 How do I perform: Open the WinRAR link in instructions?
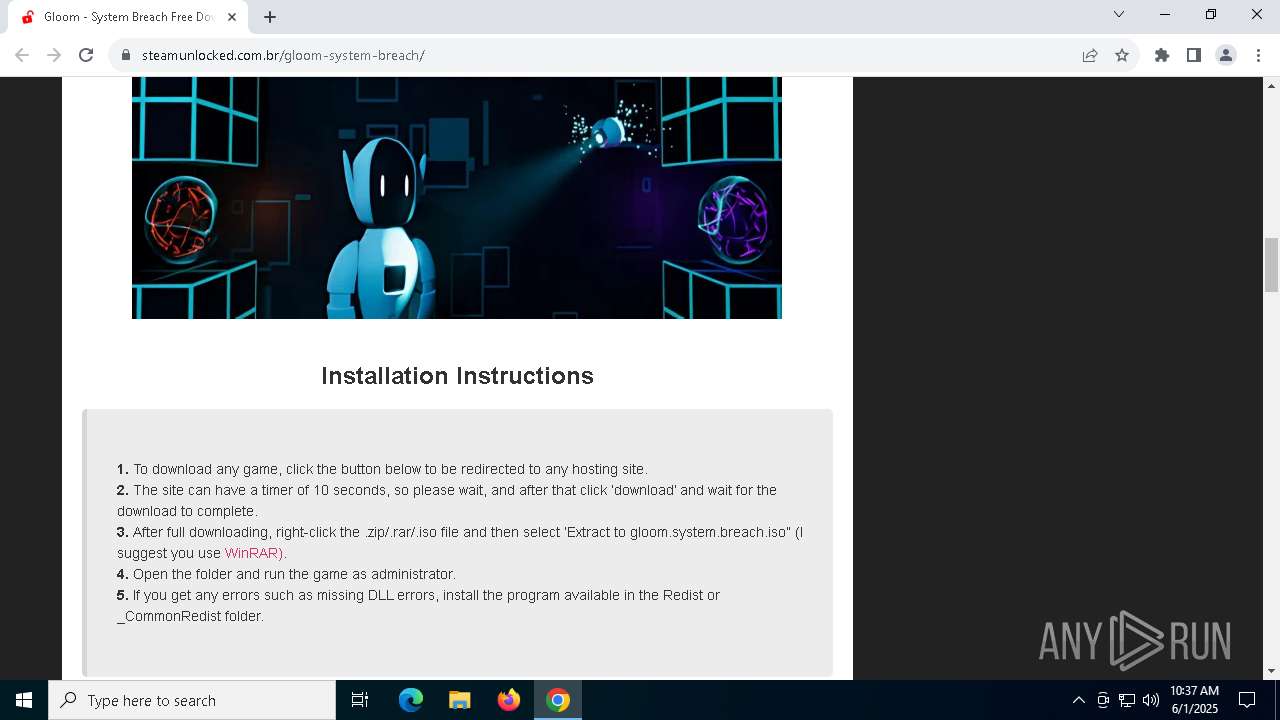coord(255,553)
